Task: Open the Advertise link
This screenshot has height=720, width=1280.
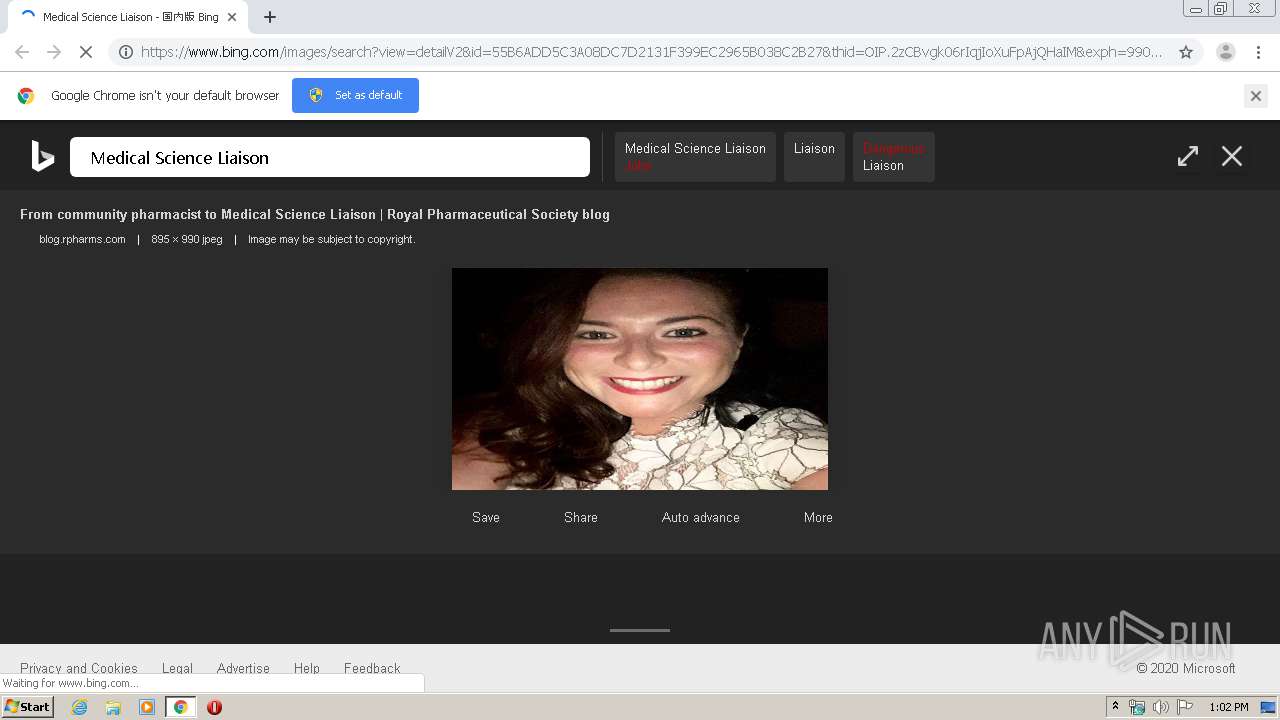Action: 243,668
